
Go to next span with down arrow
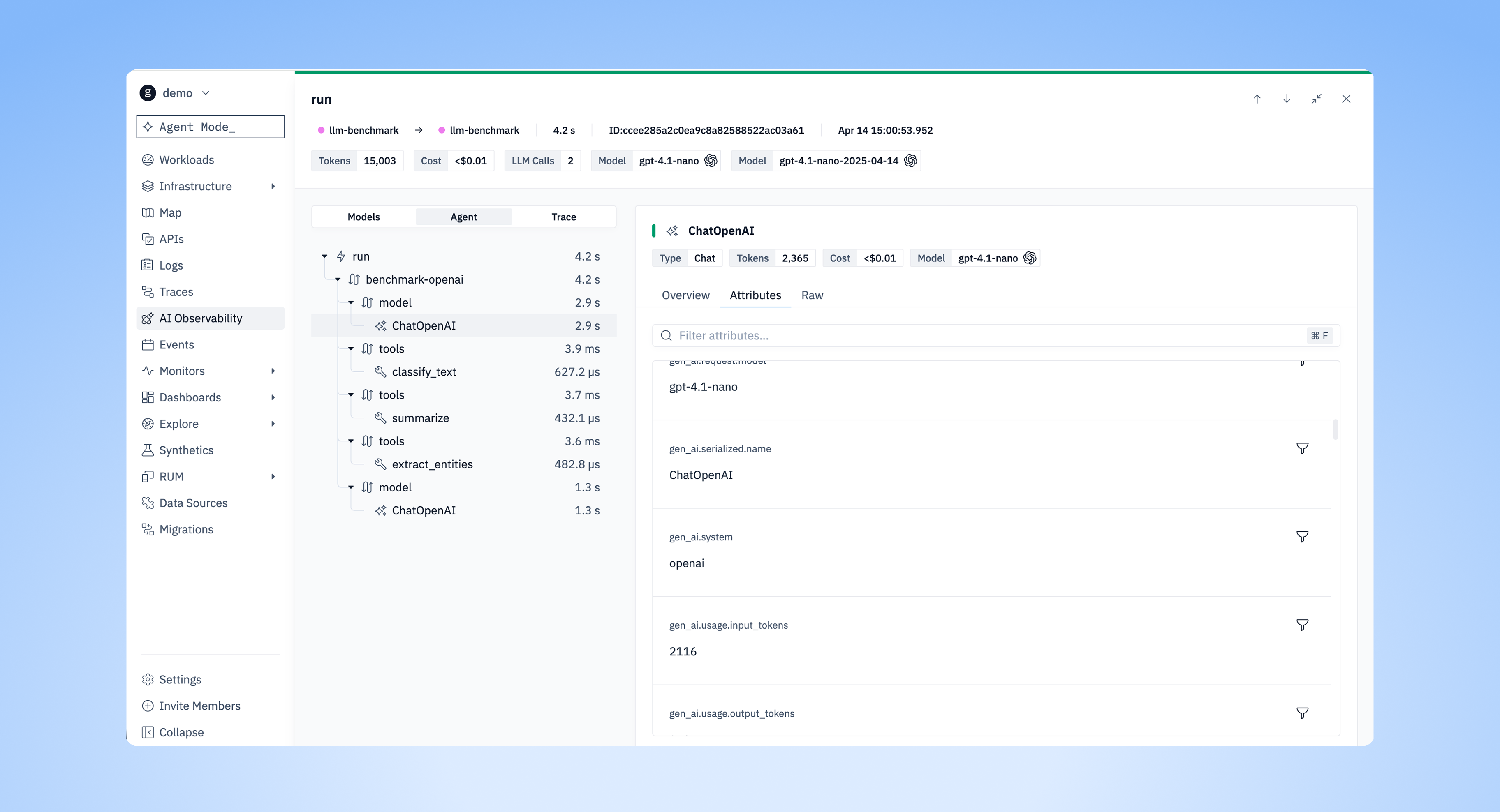click(1286, 99)
